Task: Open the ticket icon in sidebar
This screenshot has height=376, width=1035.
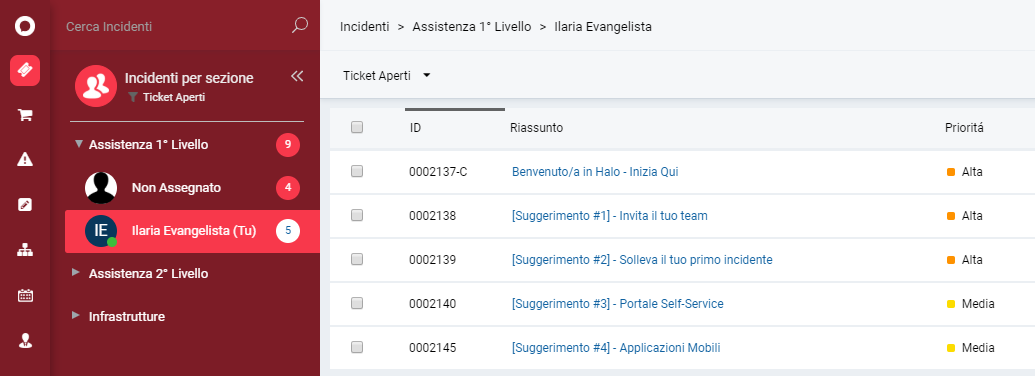Action: click(25, 70)
